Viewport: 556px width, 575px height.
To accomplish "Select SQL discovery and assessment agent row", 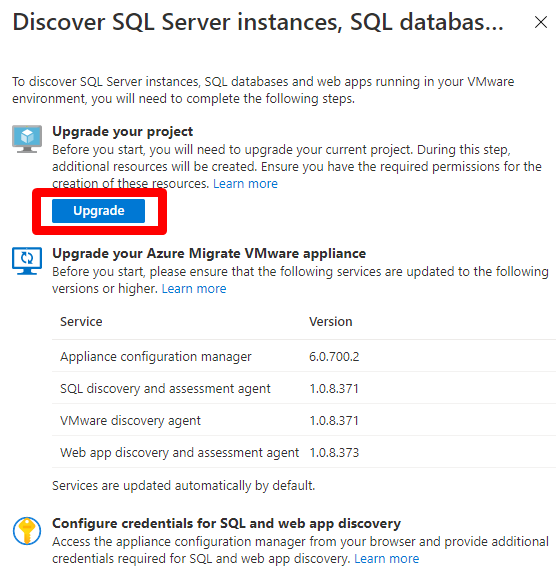I will tap(304, 388).
